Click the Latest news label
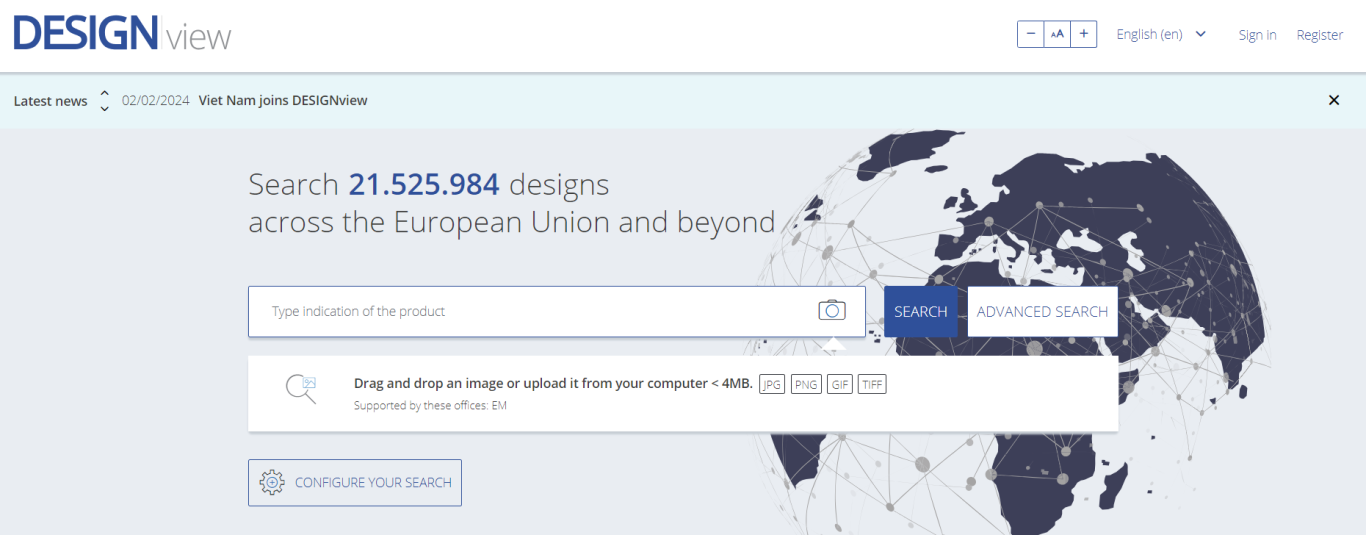This screenshot has width=1366, height=535. point(50,101)
